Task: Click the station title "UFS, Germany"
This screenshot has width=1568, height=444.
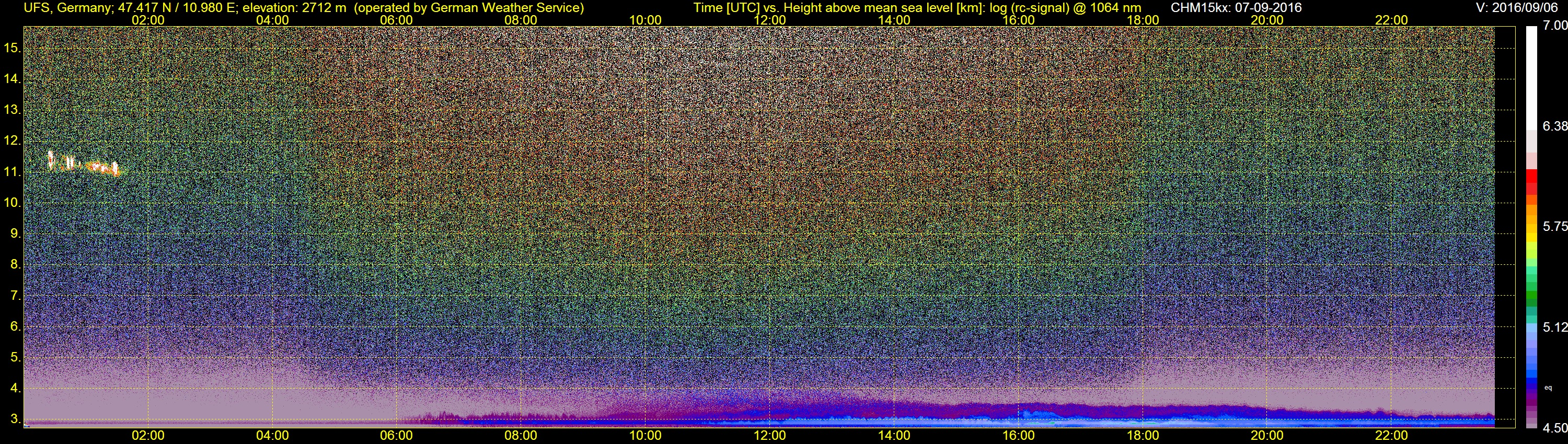Action: pyautogui.click(x=67, y=8)
